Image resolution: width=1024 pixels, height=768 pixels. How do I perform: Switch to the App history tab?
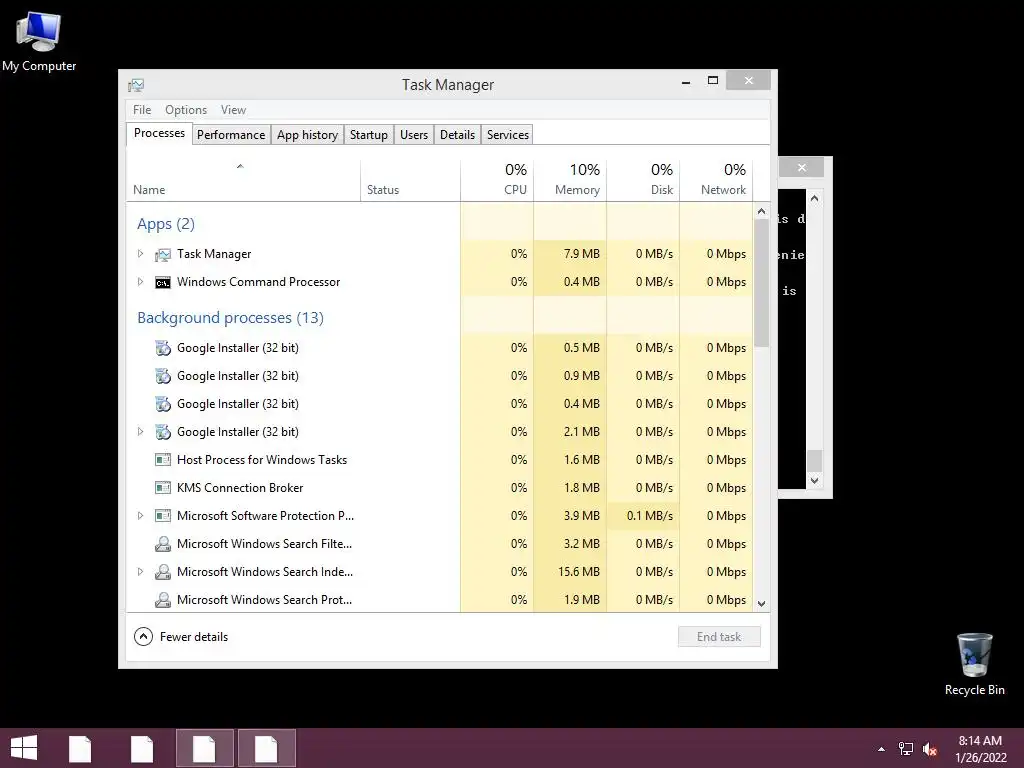pyautogui.click(x=308, y=135)
